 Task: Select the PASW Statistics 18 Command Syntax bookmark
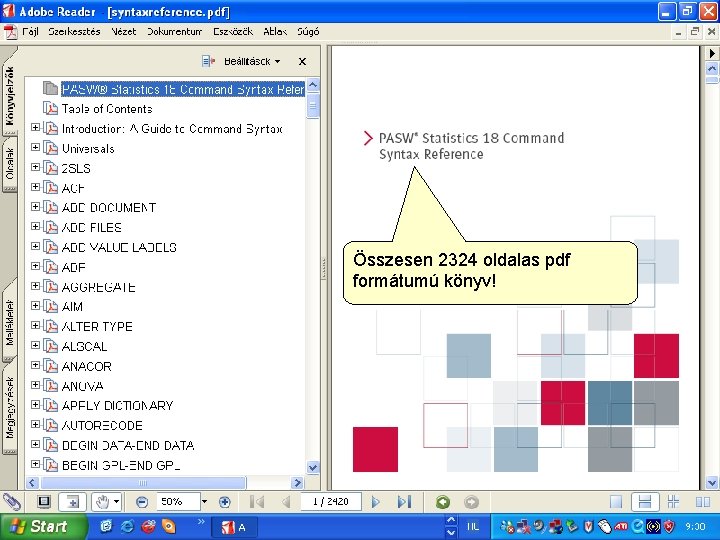click(x=183, y=89)
